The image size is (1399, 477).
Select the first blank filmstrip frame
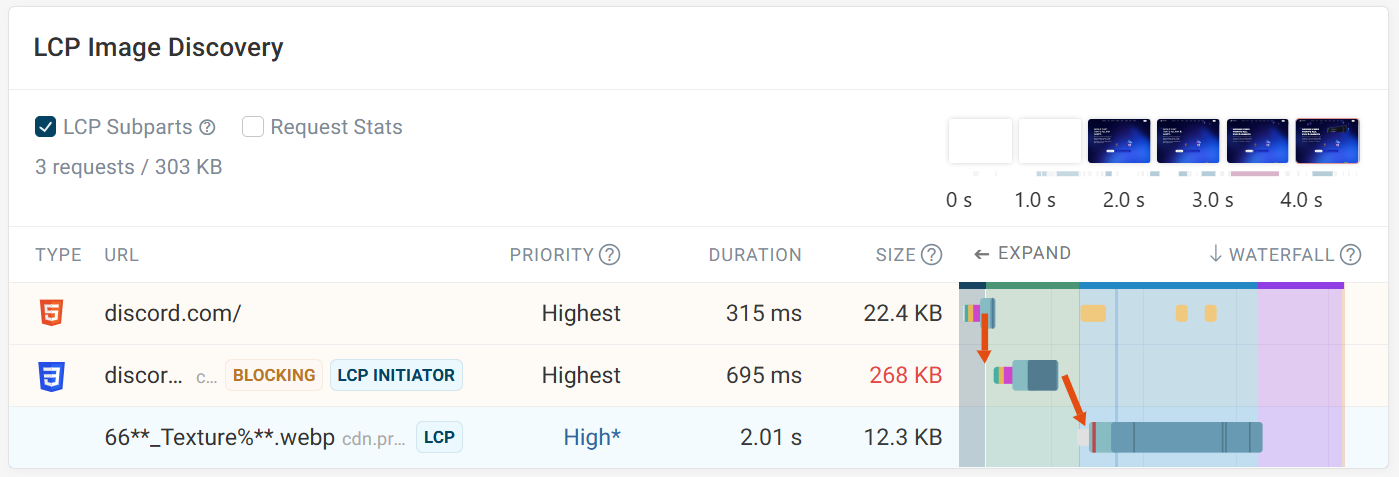980,141
